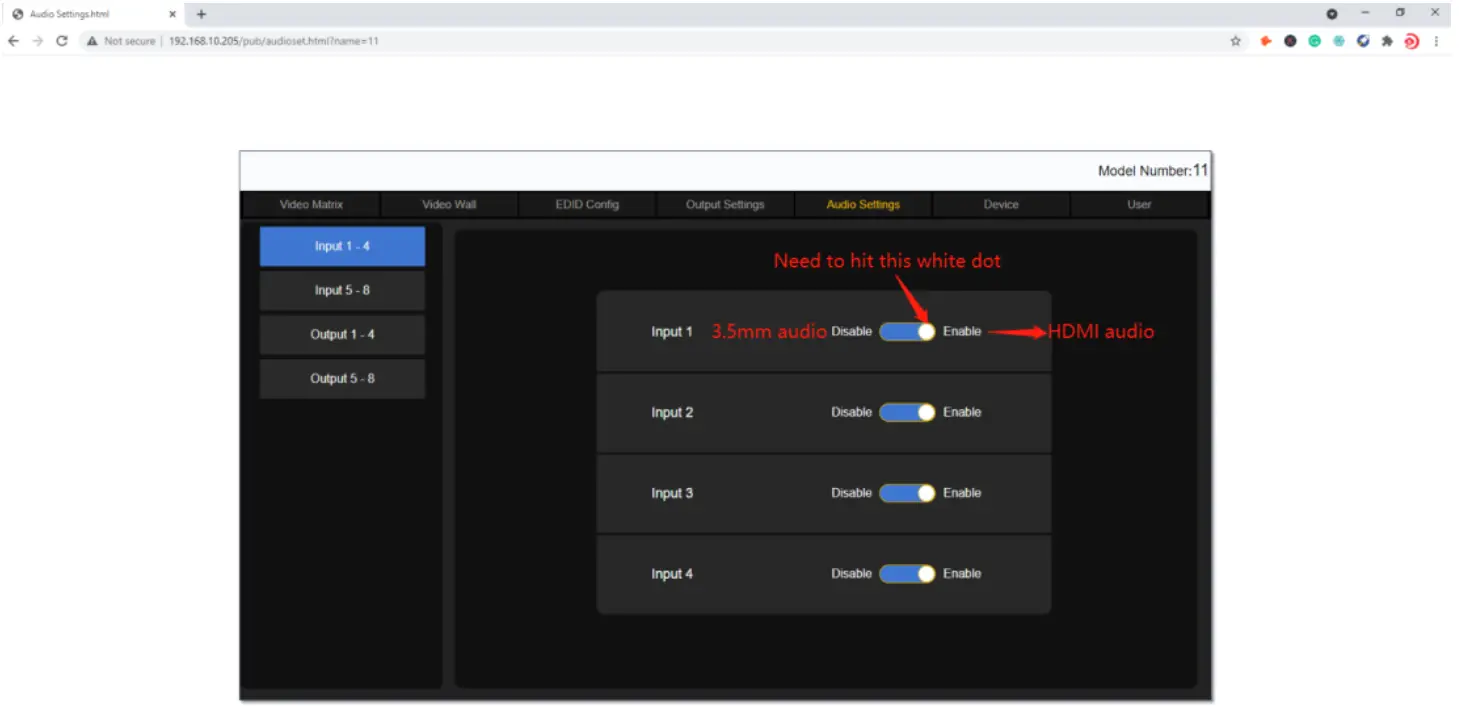Toggle the Input 1 audio switch
The height and width of the screenshot is (706, 1459).
pos(907,331)
